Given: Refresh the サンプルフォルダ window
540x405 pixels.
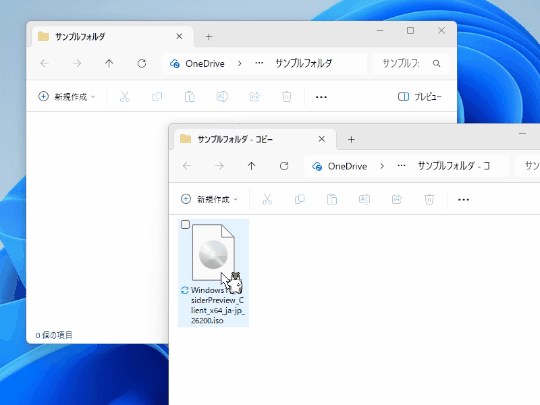Looking at the screenshot, I should (142, 63).
